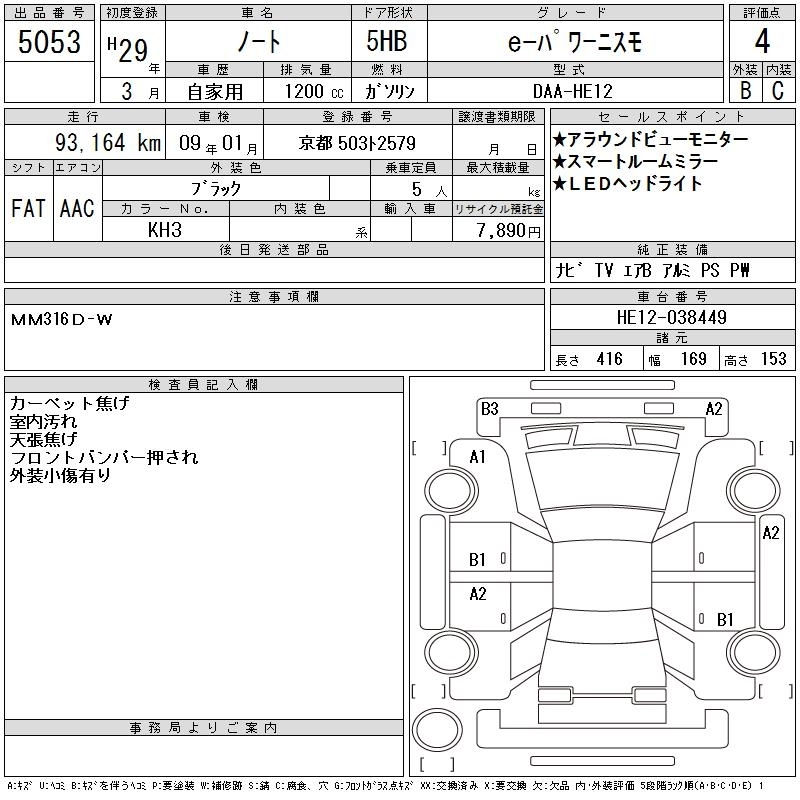Click shift type FAT
Viewport: 800px width, 800px height.
28,209
